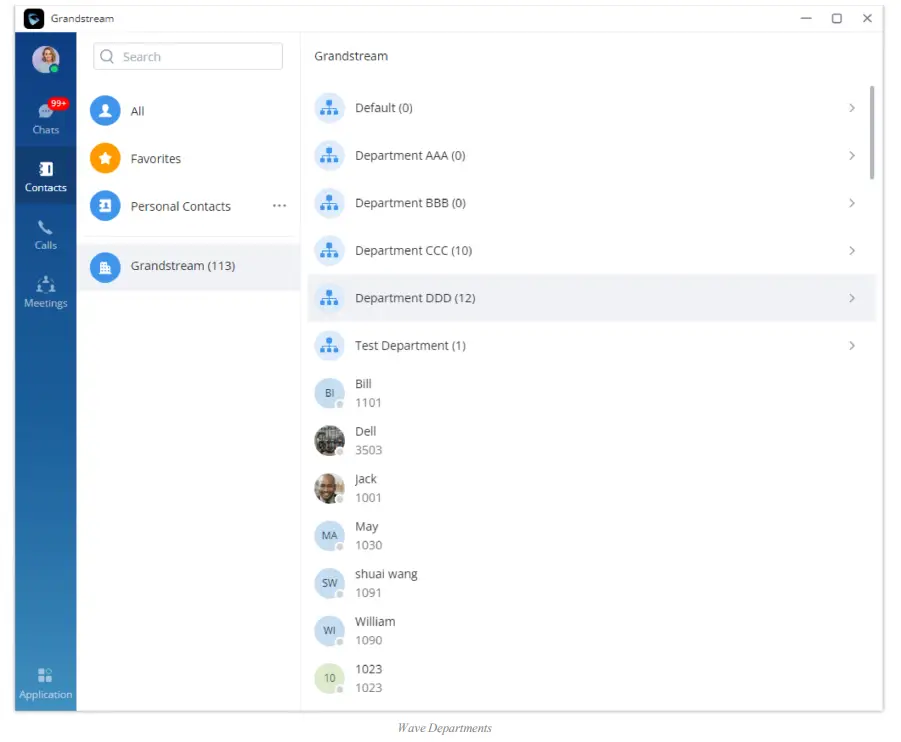Click the contact name Jack

365,479
